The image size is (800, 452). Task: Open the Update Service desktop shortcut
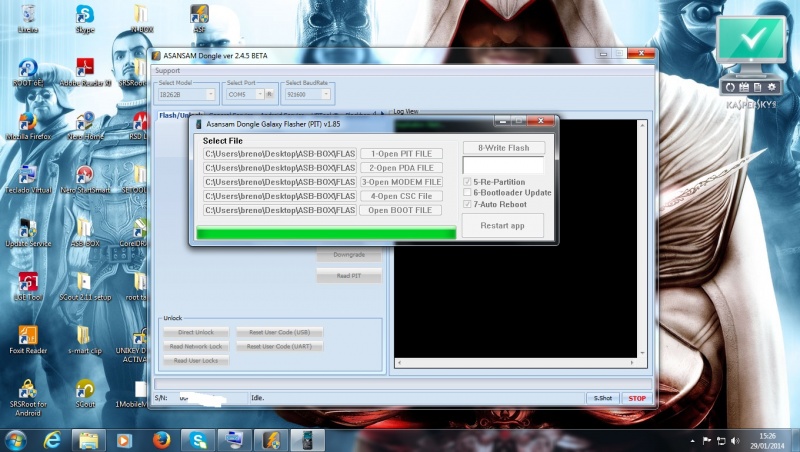tap(28, 233)
